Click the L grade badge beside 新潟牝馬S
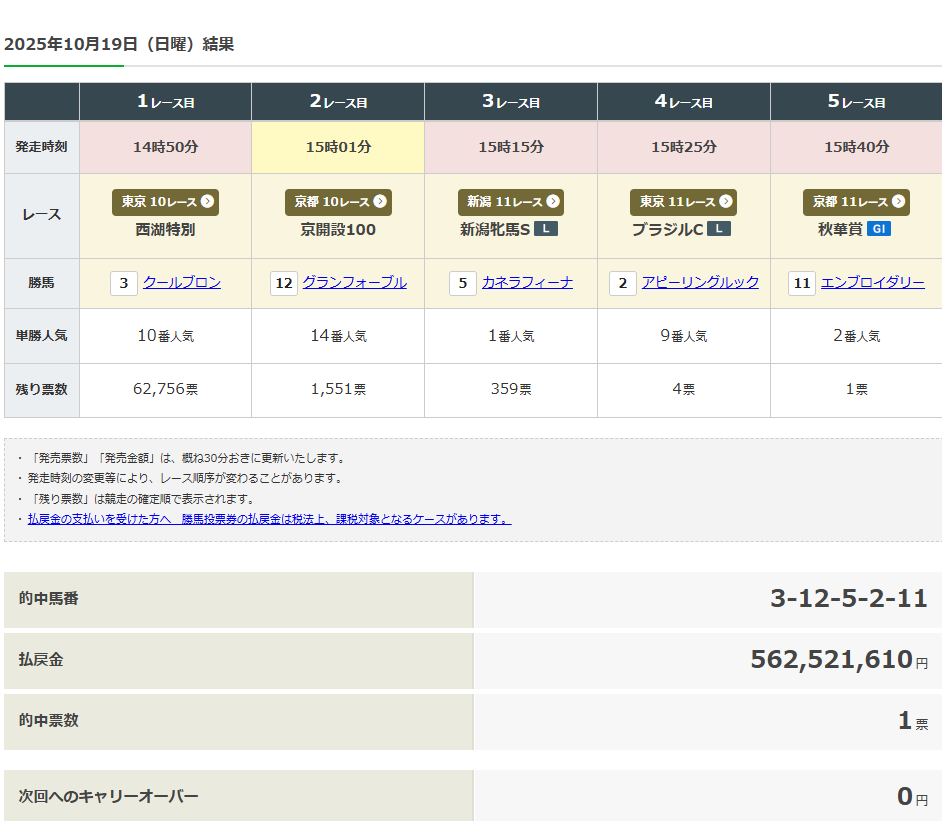This screenshot has width=942, height=821. coord(545,229)
